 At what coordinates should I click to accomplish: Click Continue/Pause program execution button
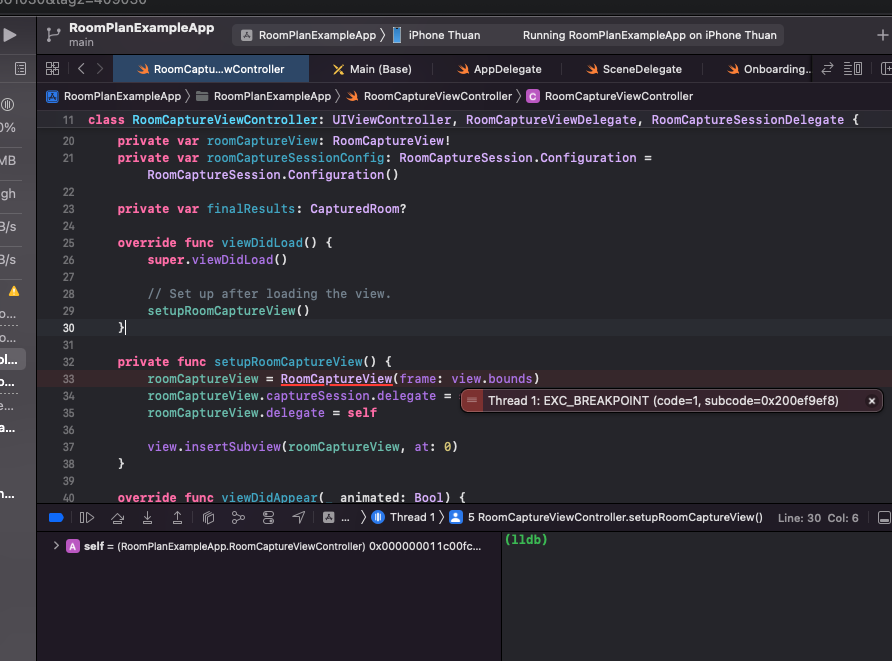[x=87, y=517]
